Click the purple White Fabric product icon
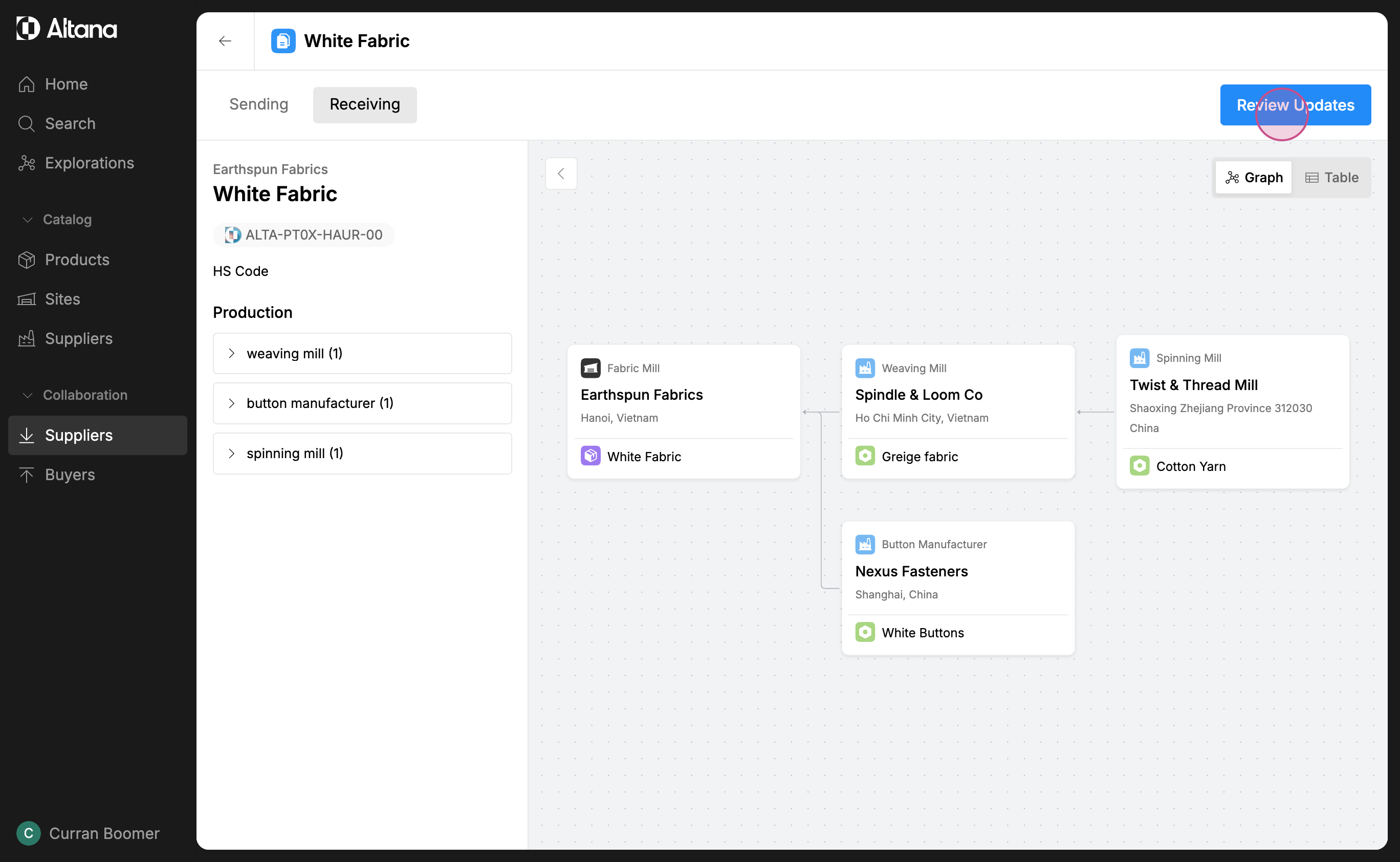1400x862 pixels. (590, 456)
